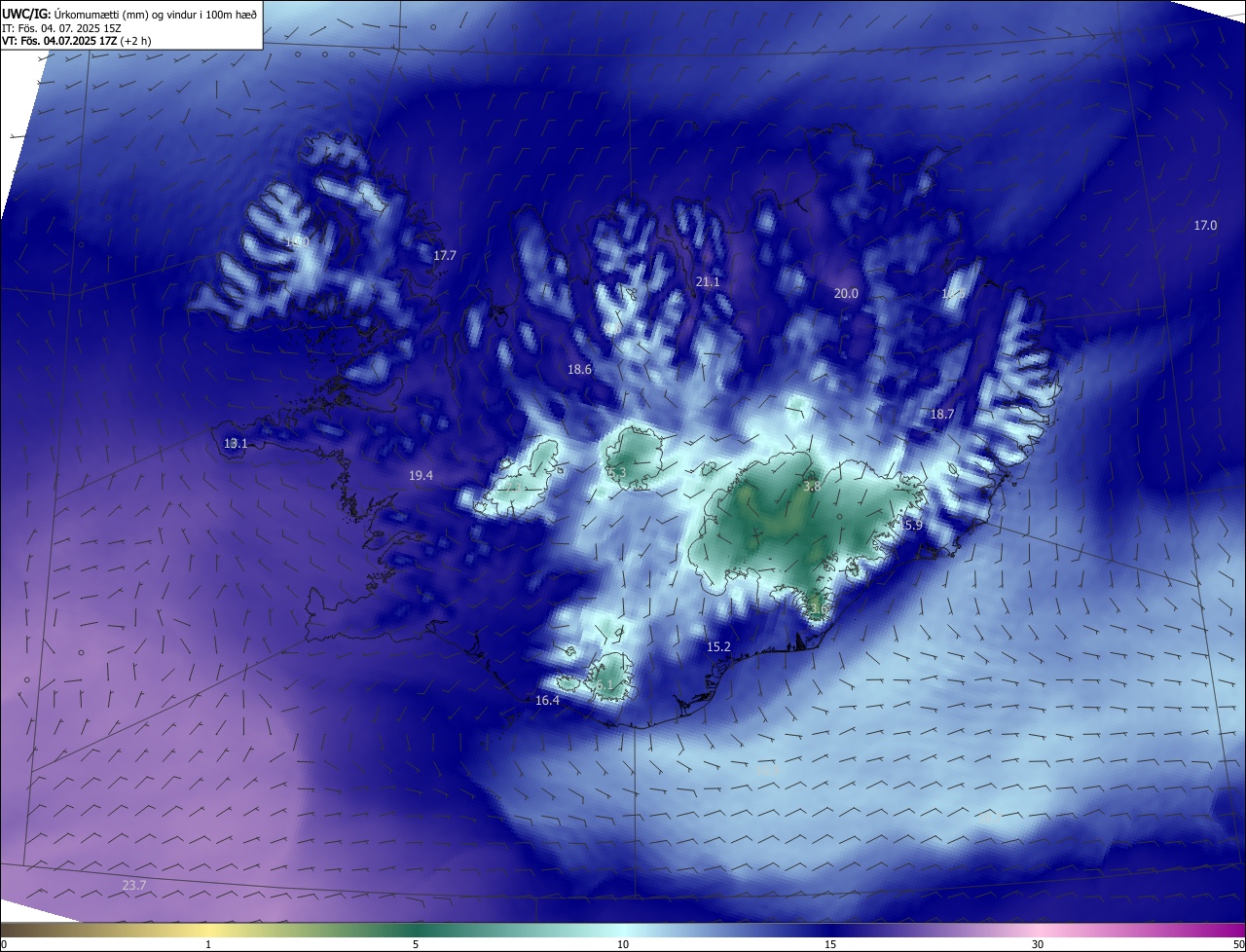The width and height of the screenshot is (1246, 952).
Task: Click the 5 label on the colour scale
Action: [416, 944]
